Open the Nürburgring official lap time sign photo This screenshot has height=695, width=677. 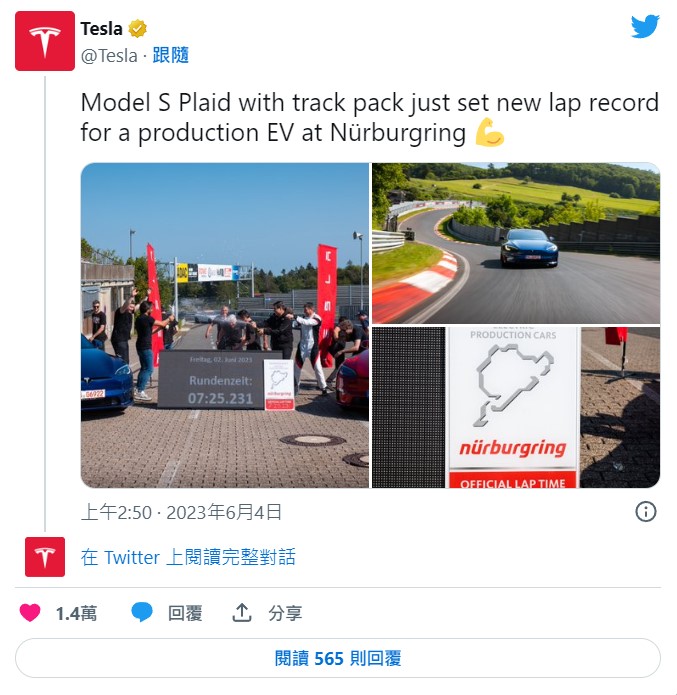click(516, 408)
